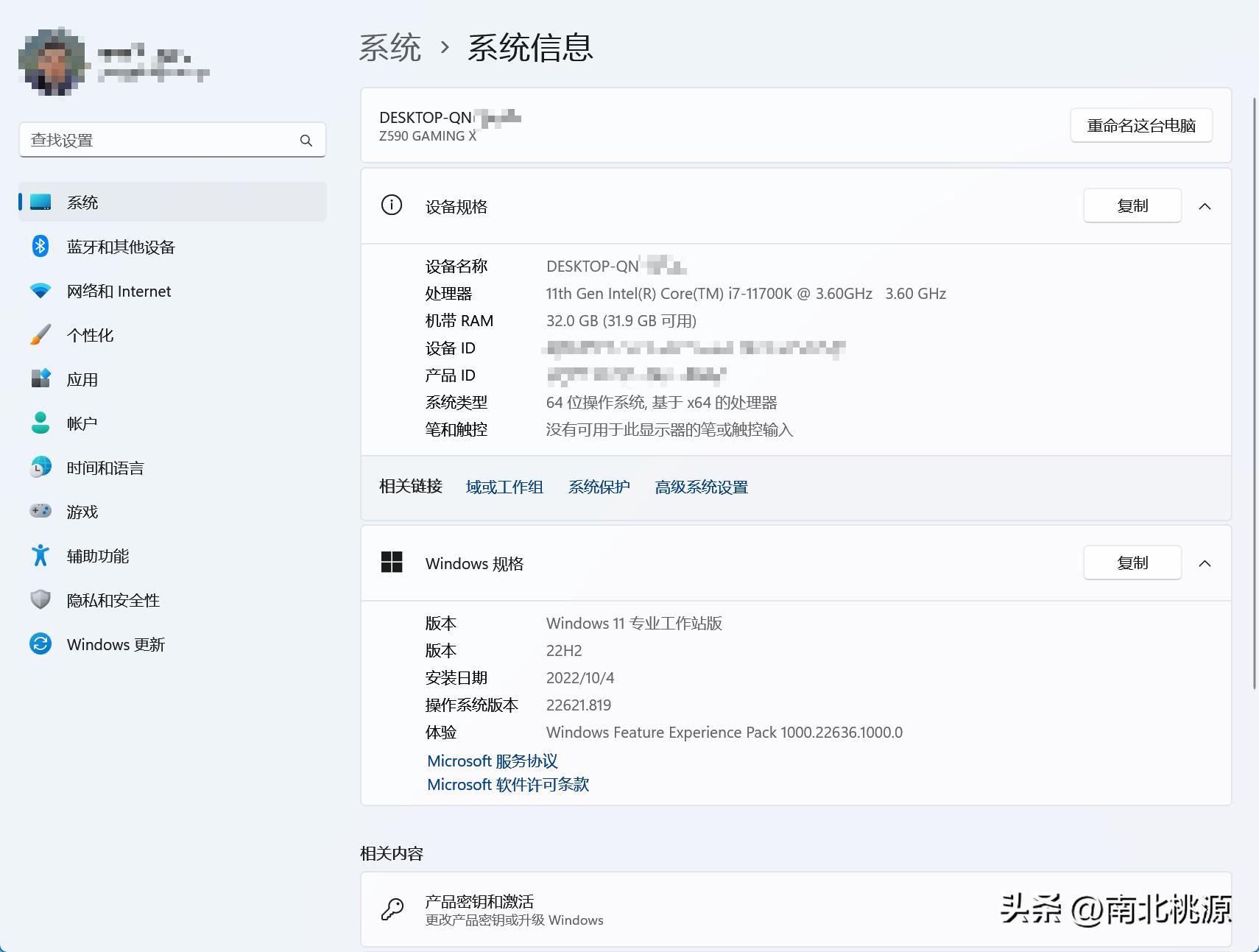The height and width of the screenshot is (952, 1259).
Task: Open 隐私和安全性 via the shield icon
Action: pos(40,600)
